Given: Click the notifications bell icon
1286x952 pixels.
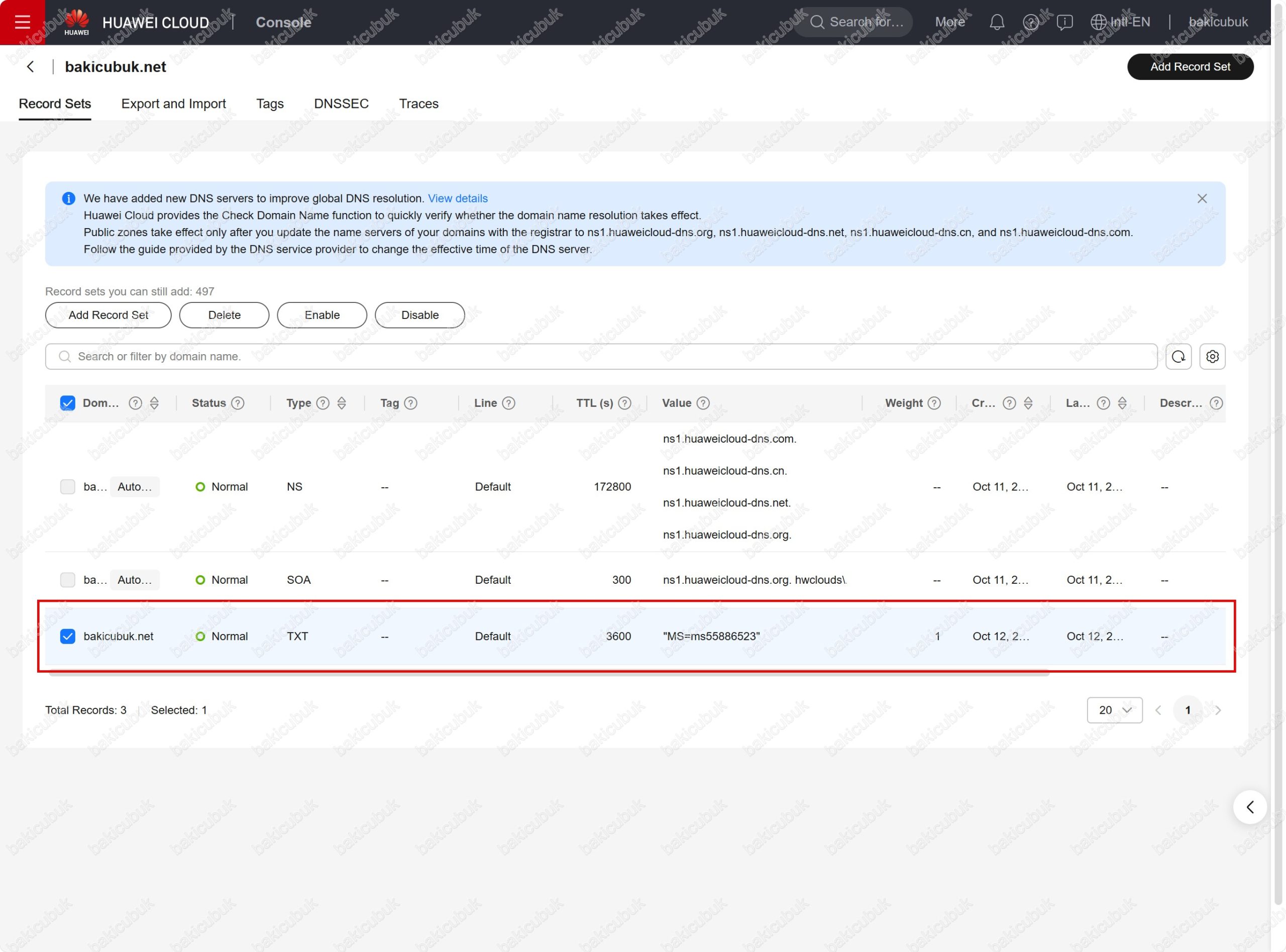Looking at the screenshot, I should tap(997, 22).
